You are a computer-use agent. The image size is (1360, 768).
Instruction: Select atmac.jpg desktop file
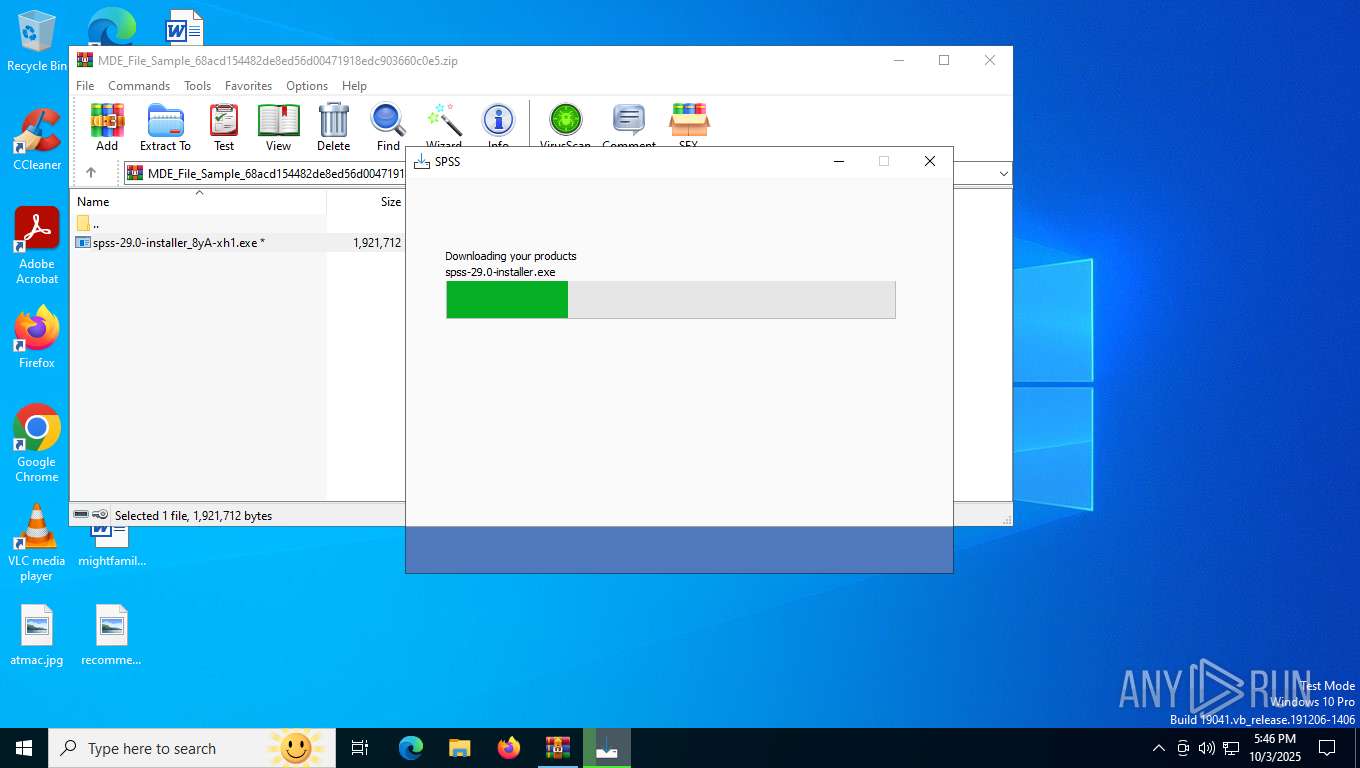37,636
